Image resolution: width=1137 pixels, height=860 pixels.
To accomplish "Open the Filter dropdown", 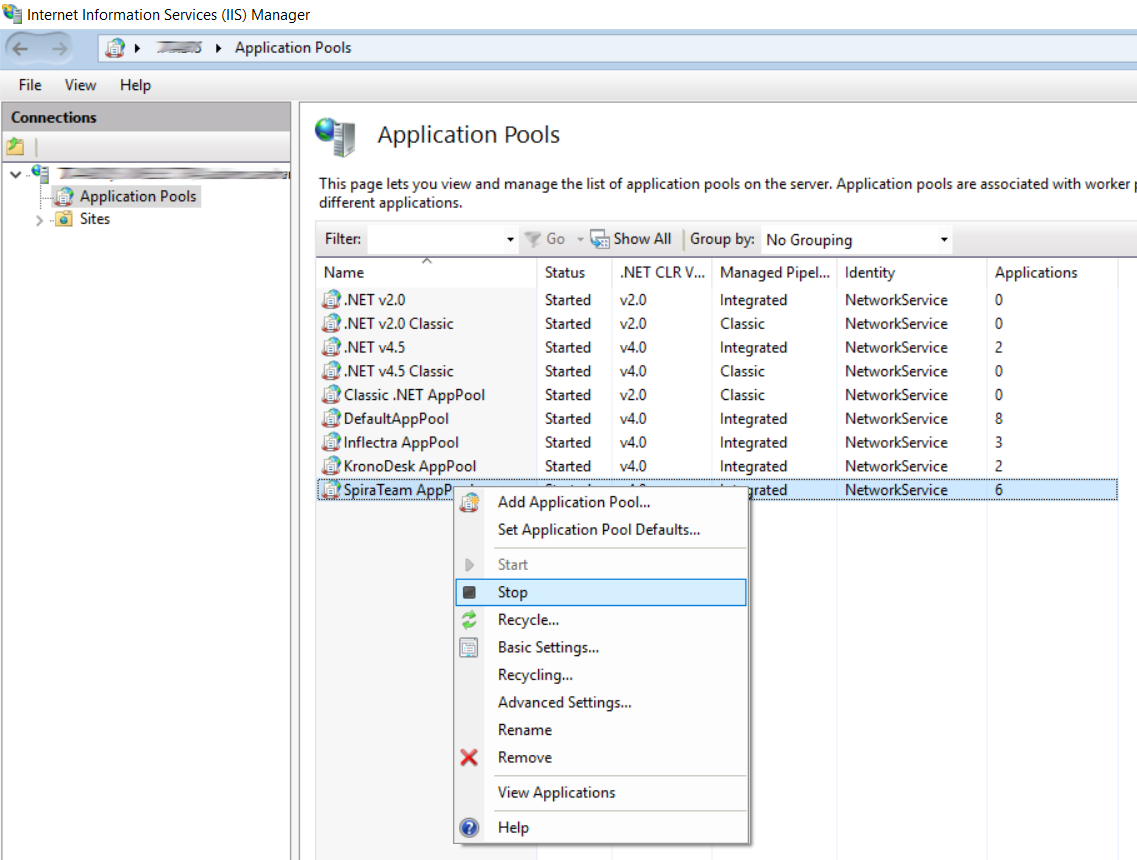I will tap(510, 240).
